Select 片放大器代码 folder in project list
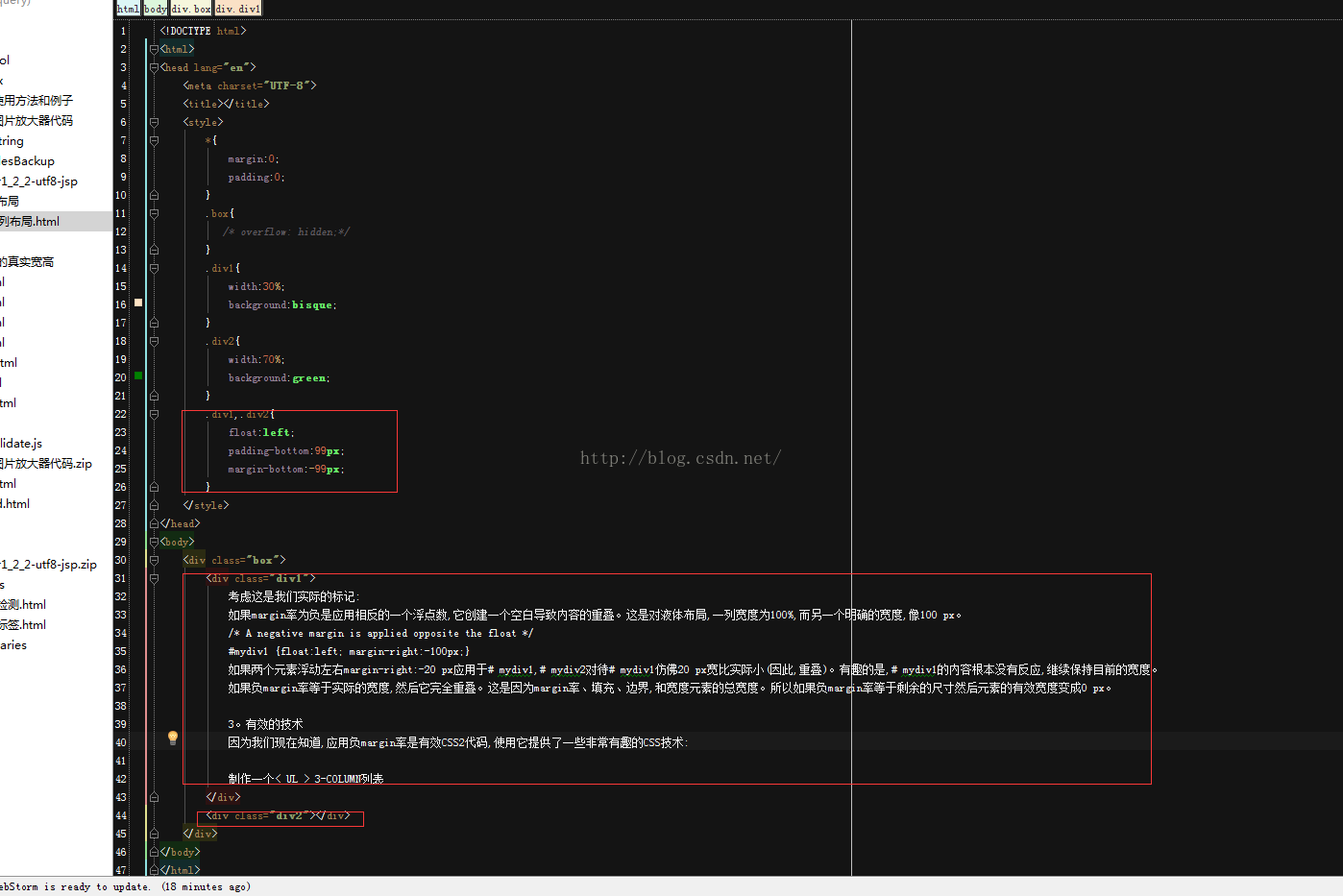1343x896 pixels. [37, 120]
